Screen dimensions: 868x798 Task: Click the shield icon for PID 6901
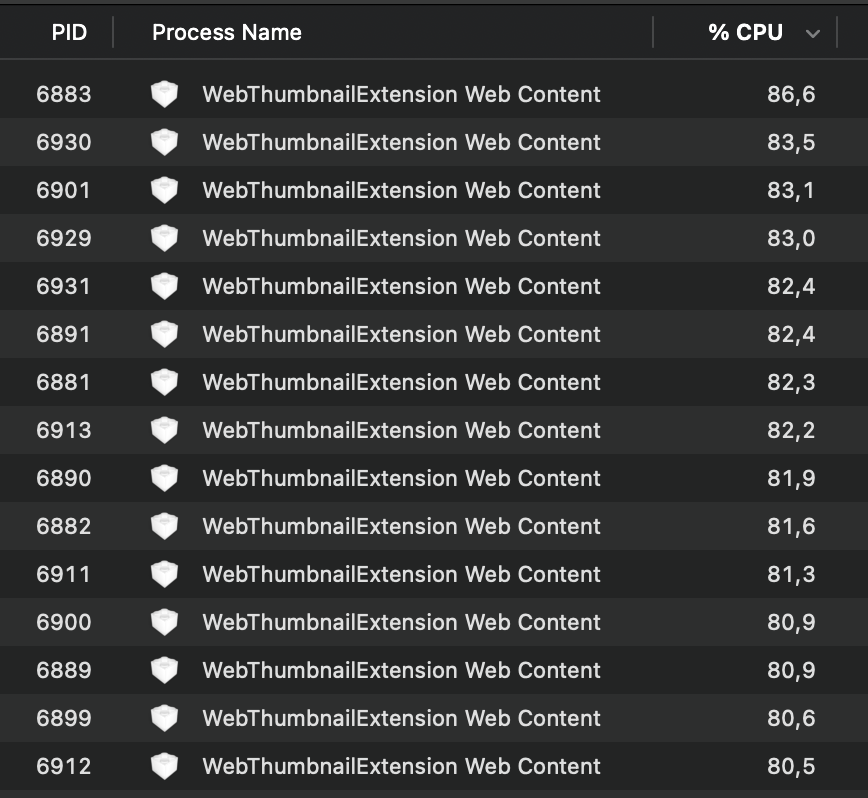click(164, 190)
